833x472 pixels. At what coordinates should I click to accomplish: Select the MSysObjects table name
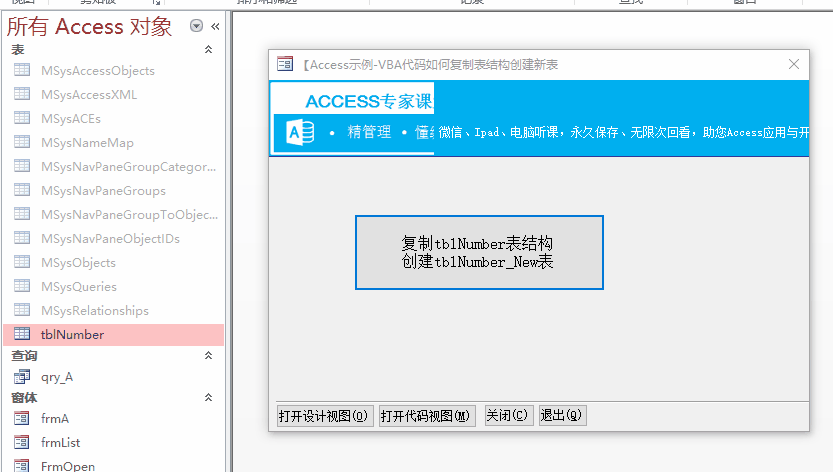pyautogui.click(x=78, y=263)
